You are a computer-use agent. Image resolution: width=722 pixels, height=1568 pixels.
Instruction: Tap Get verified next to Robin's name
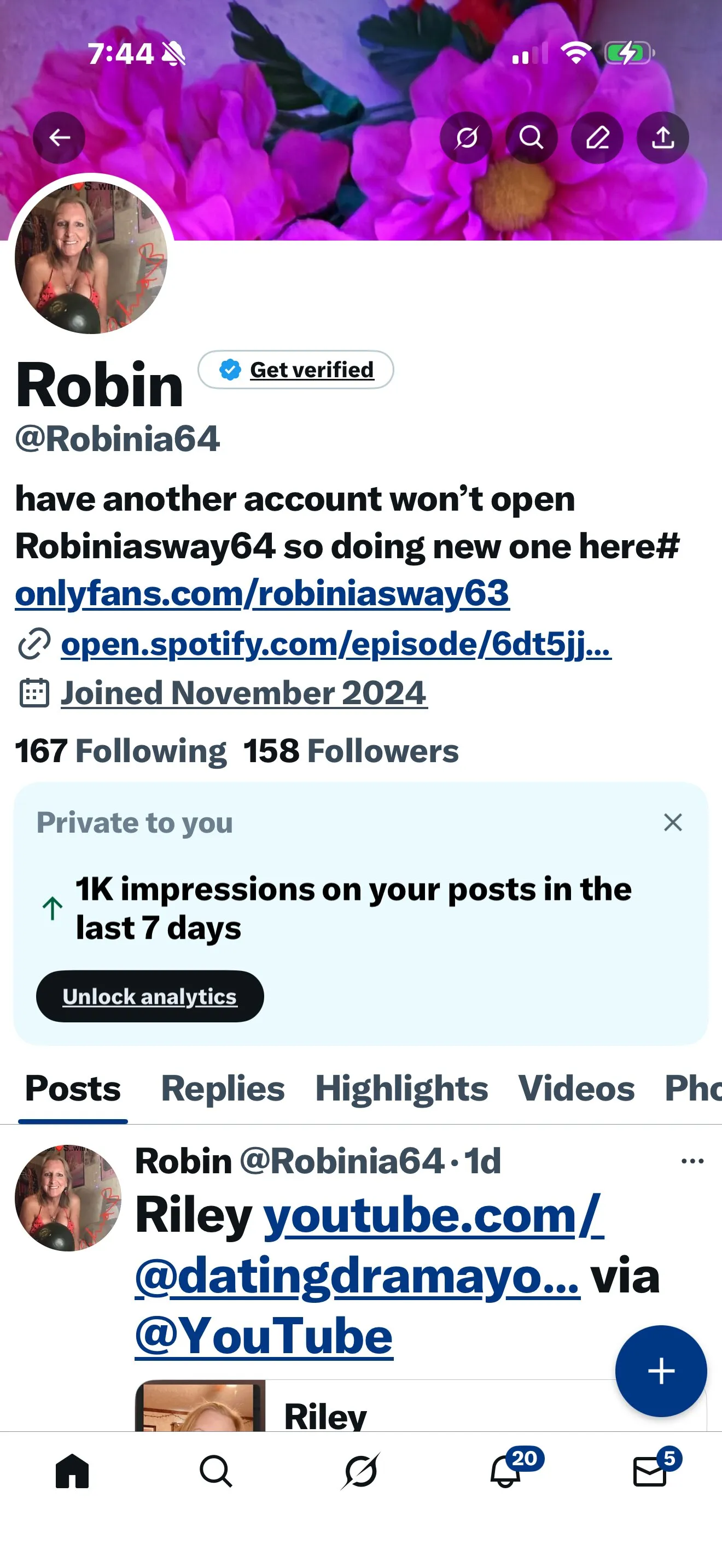coord(296,369)
